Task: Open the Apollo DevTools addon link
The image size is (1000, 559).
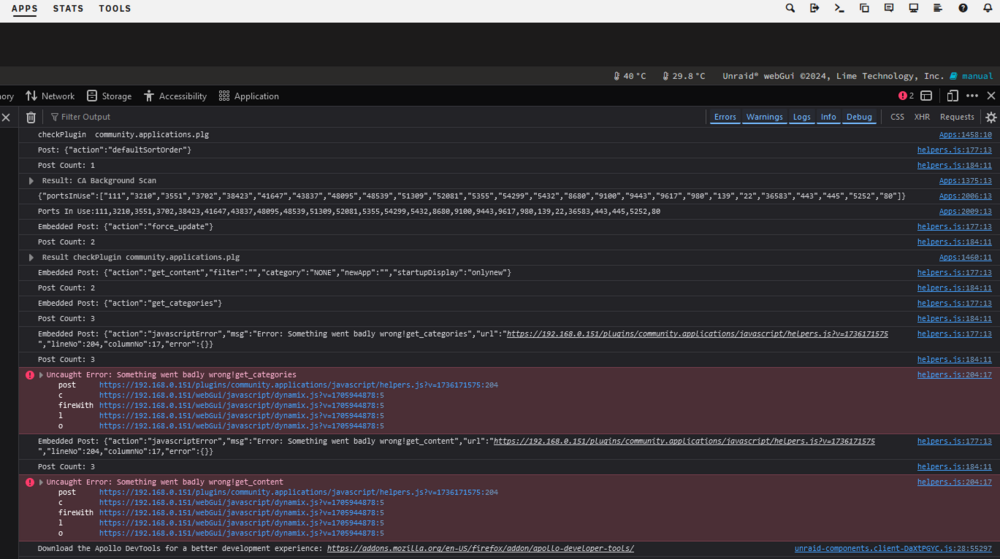Action: 480,548
